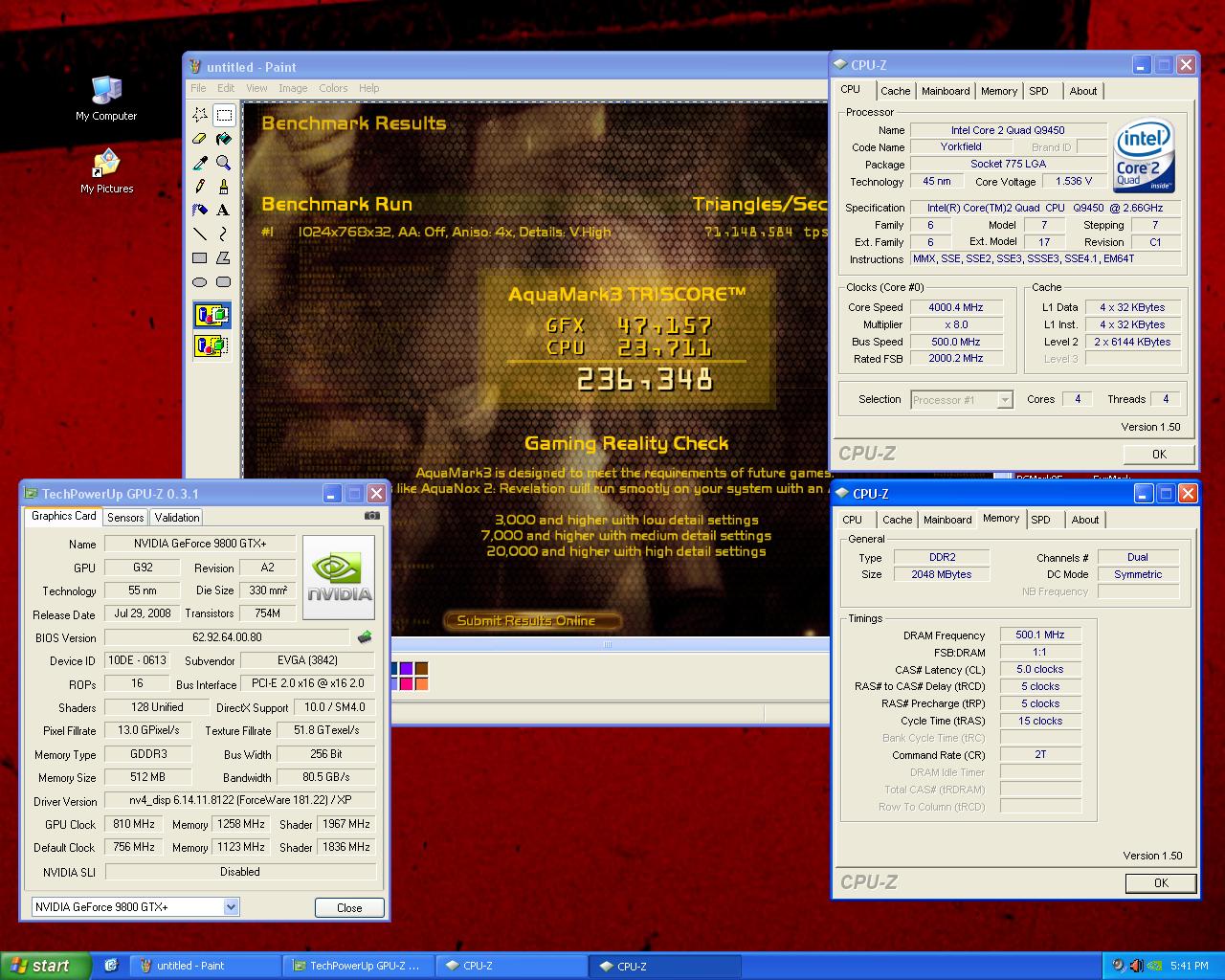Viewport: 1225px width, 980px height.
Task: Click the Core Speed value 4000.4 MHz
Action: coord(956,307)
